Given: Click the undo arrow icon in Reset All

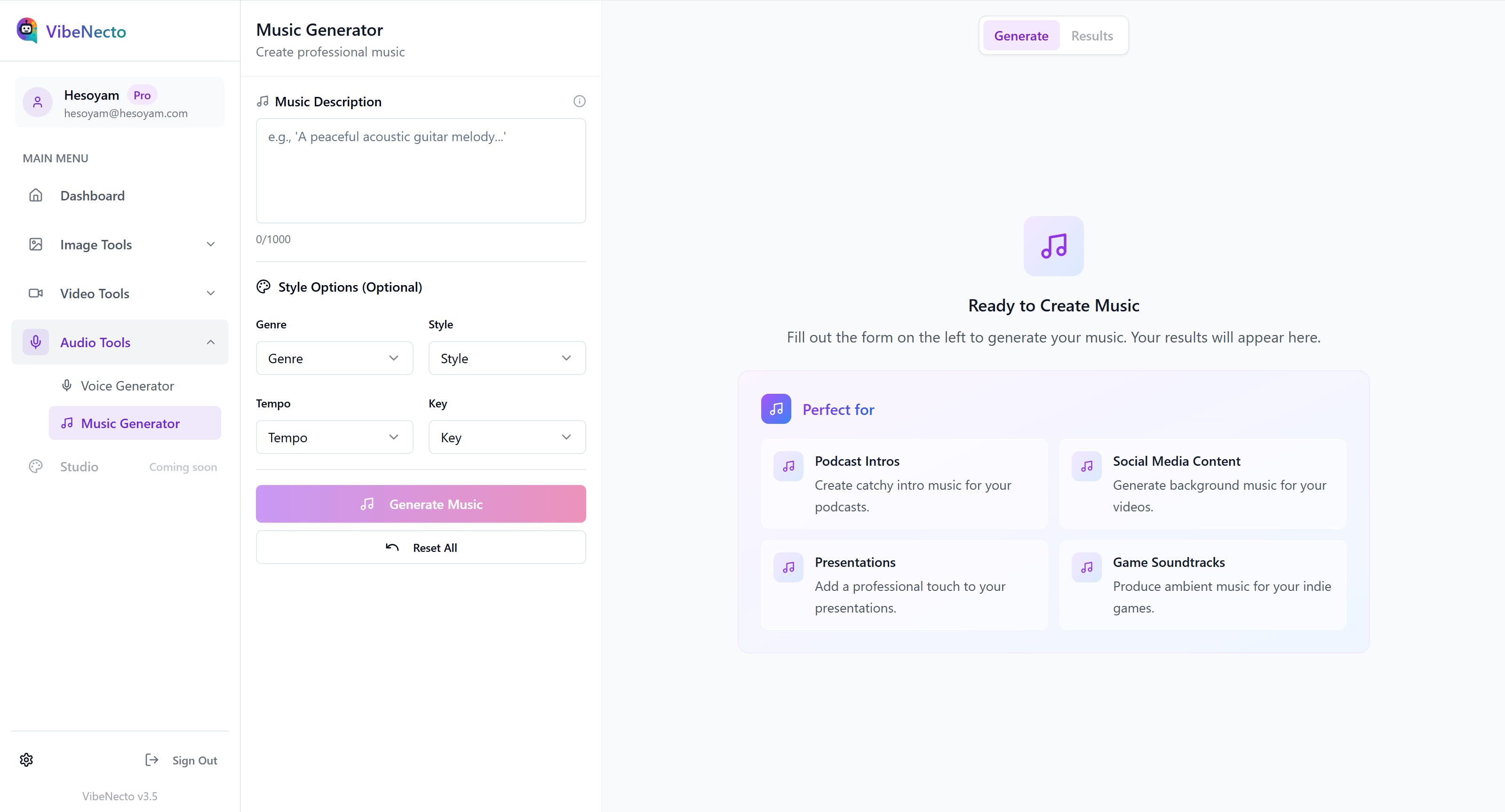Looking at the screenshot, I should [392, 547].
